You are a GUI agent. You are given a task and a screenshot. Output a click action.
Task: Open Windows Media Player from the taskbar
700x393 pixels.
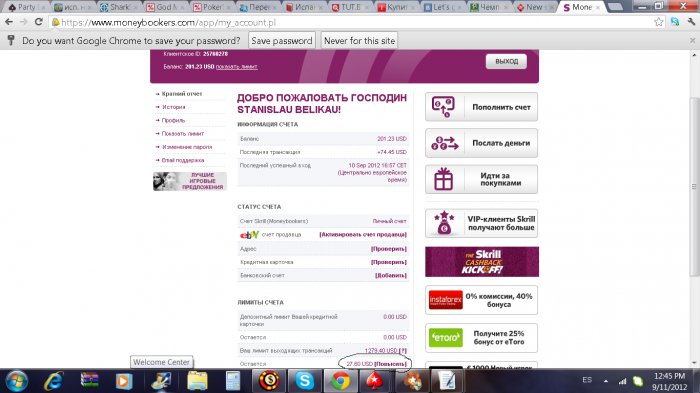(x=124, y=381)
